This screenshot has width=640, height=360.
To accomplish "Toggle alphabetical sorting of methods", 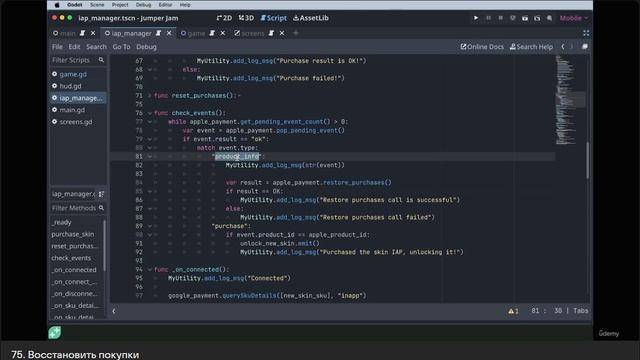I will 101,194.
